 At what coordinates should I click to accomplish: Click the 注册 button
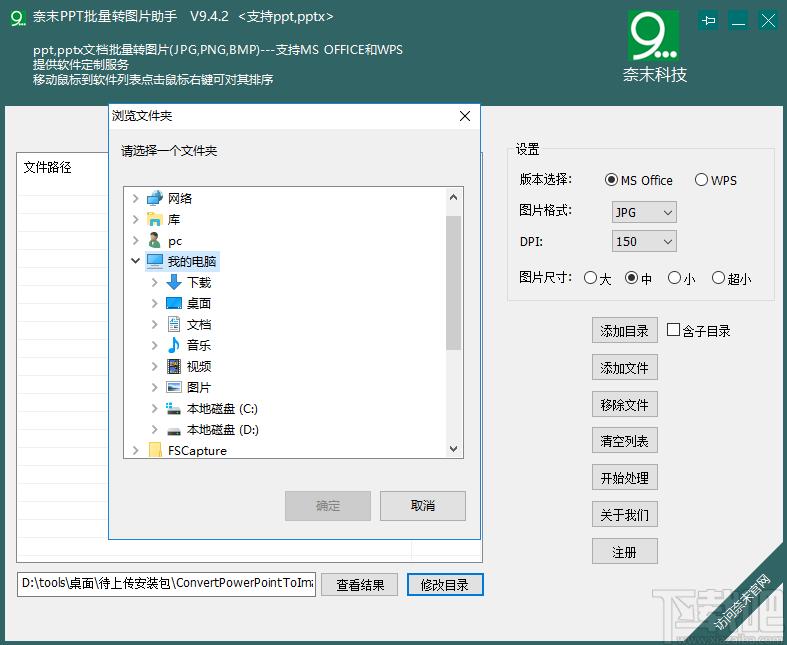[624, 552]
